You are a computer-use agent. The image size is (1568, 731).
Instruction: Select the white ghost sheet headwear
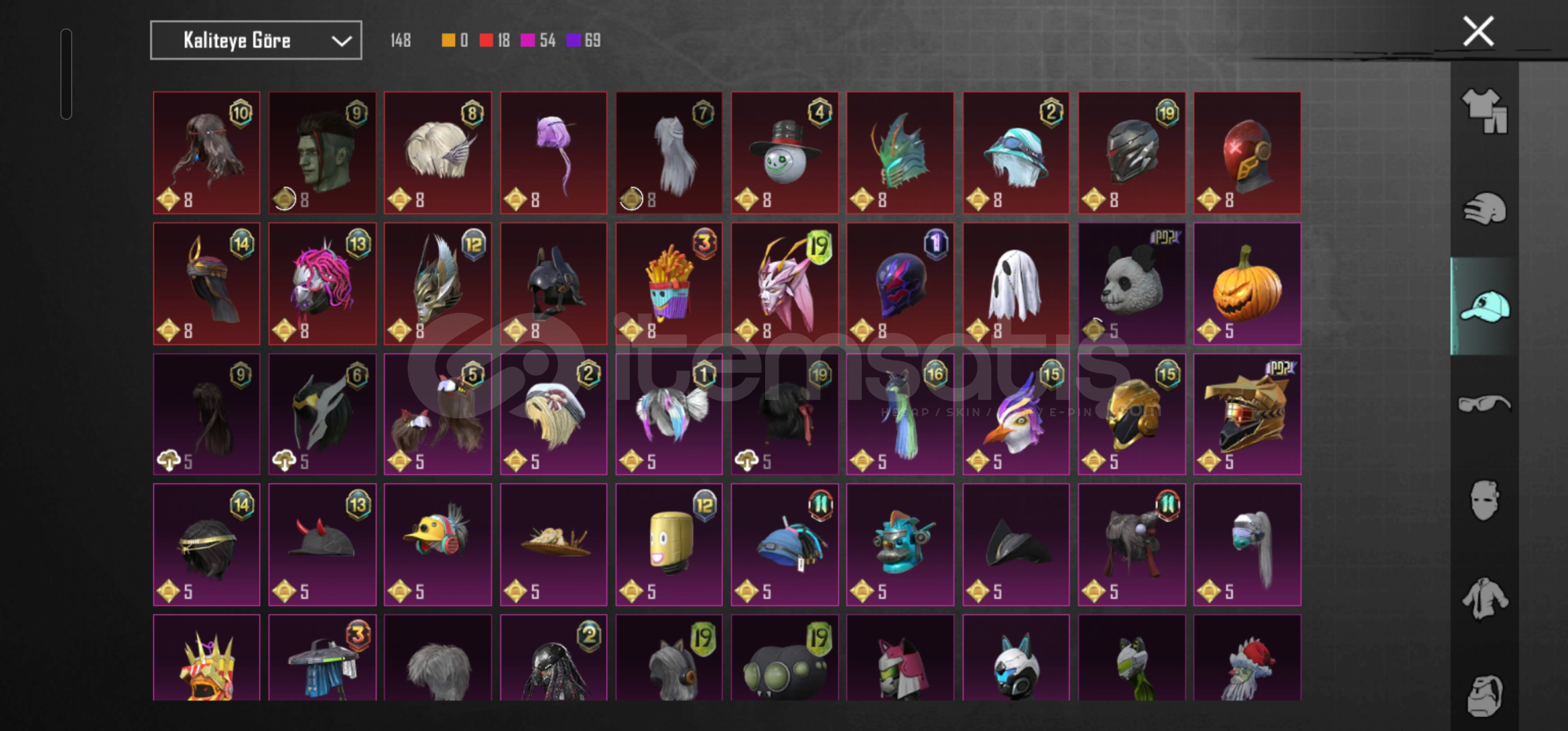tap(1016, 284)
